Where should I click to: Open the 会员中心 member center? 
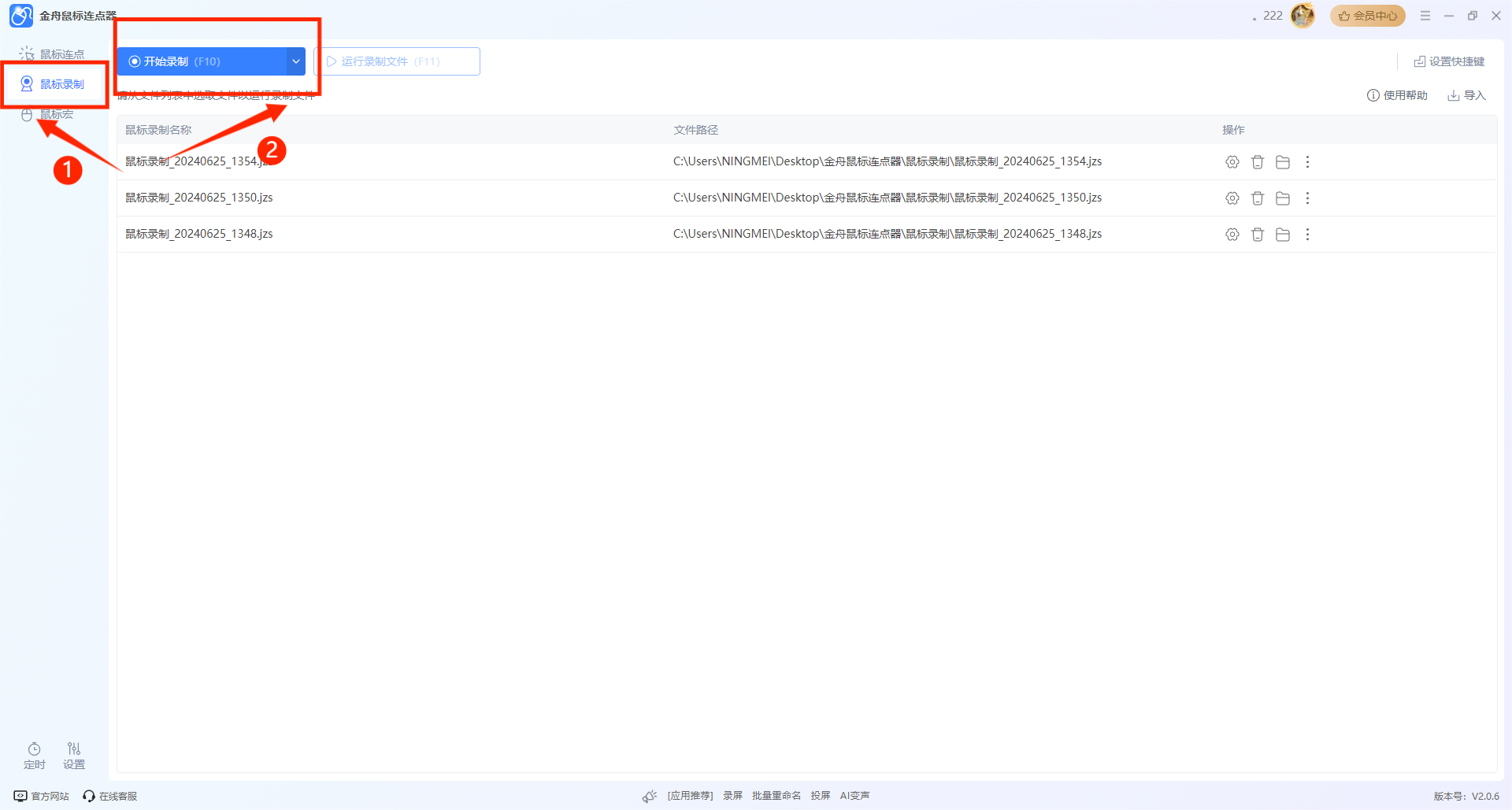tap(1368, 16)
